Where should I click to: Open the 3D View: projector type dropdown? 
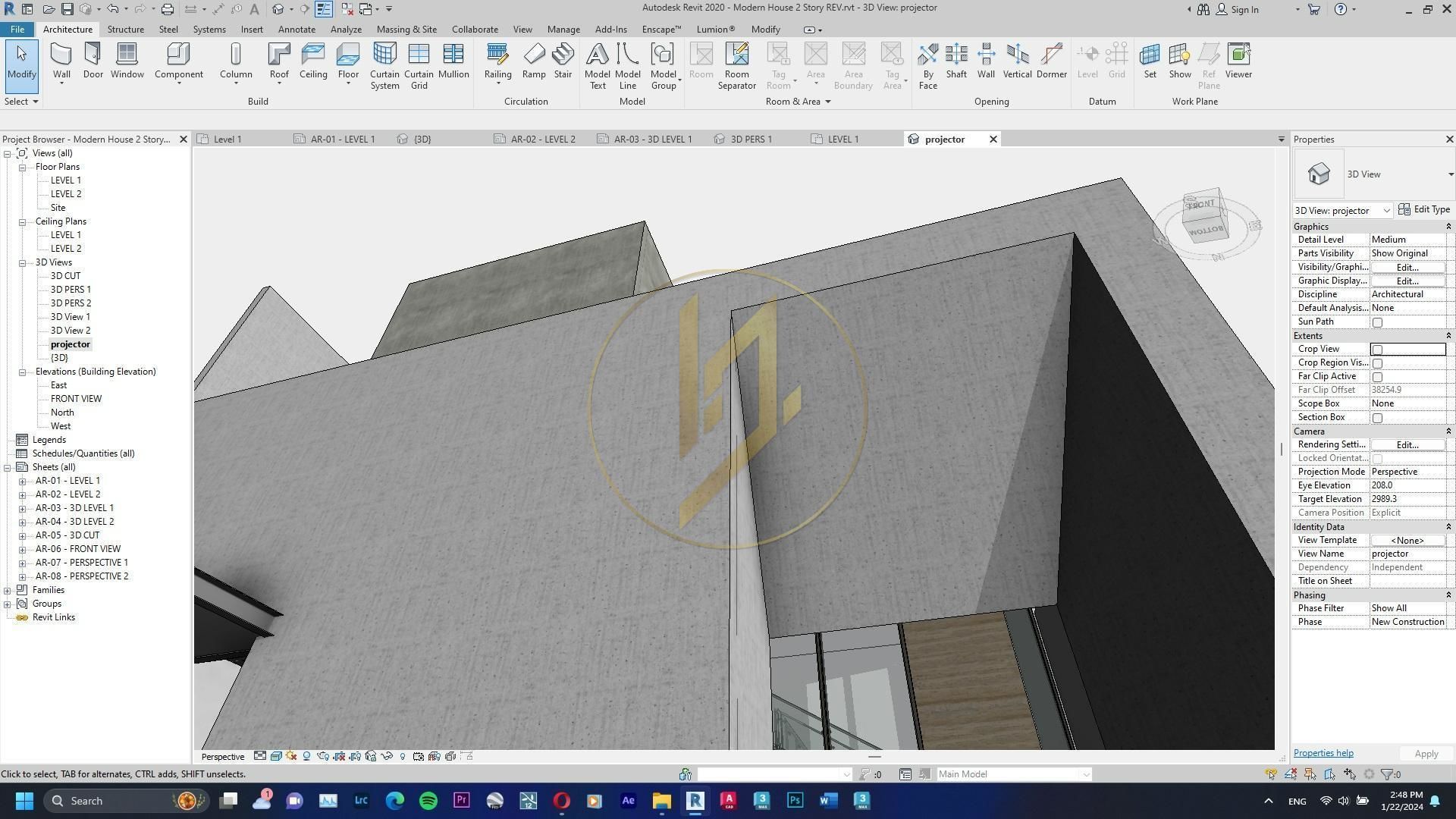tap(1385, 211)
